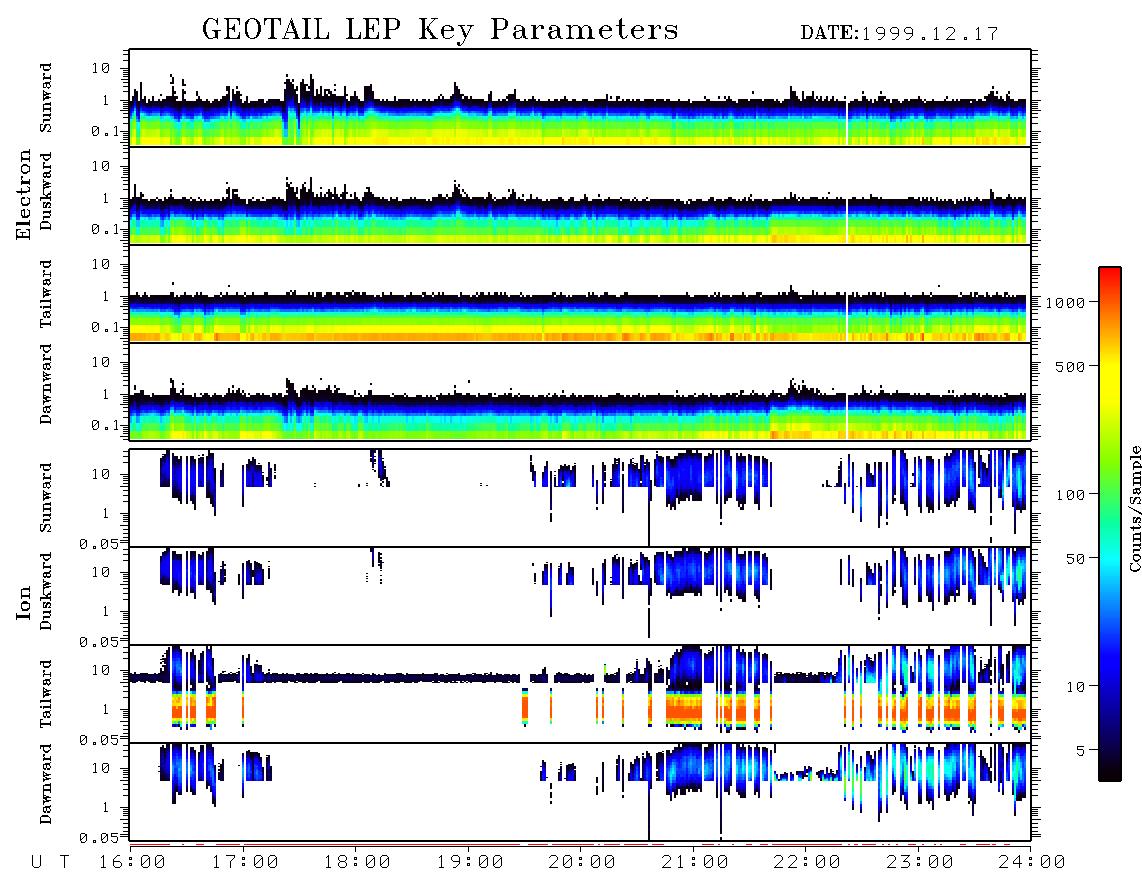Click the Ion "Sunward" axis label
This screenshot has height=880, width=1142.
[x=46, y=498]
